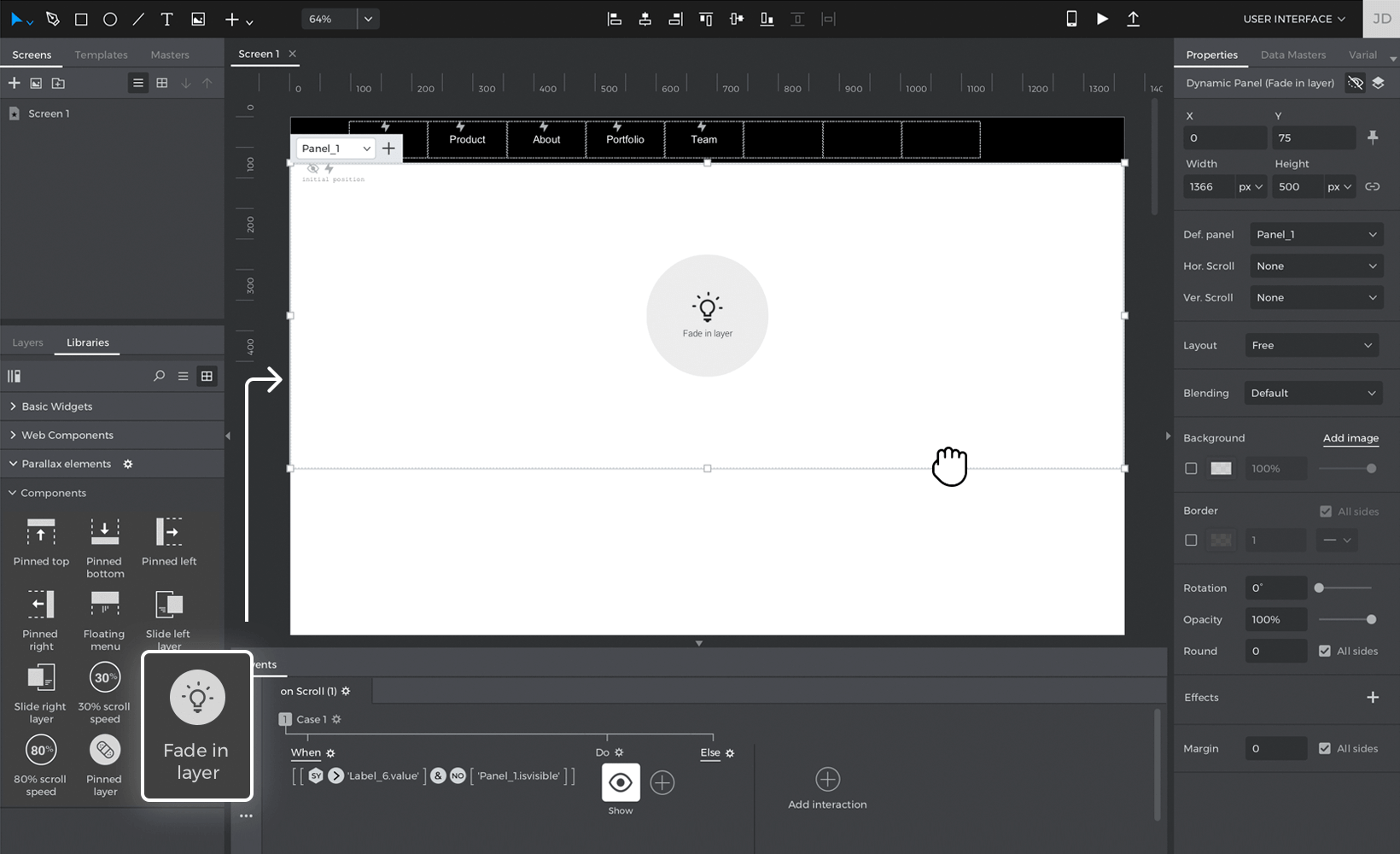This screenshot has width=1400, height=854.
Task: Open the Layout dropdown
Action: [x=1312, y=345]
